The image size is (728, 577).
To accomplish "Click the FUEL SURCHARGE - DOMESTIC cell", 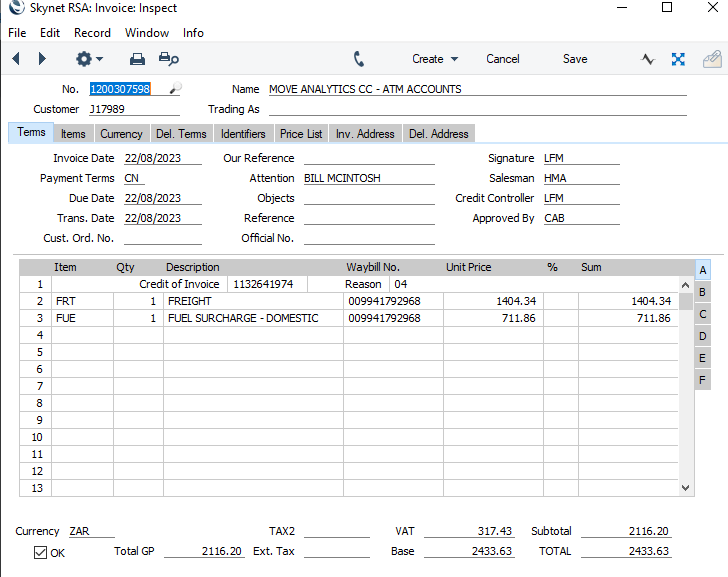I will (253, 318).
